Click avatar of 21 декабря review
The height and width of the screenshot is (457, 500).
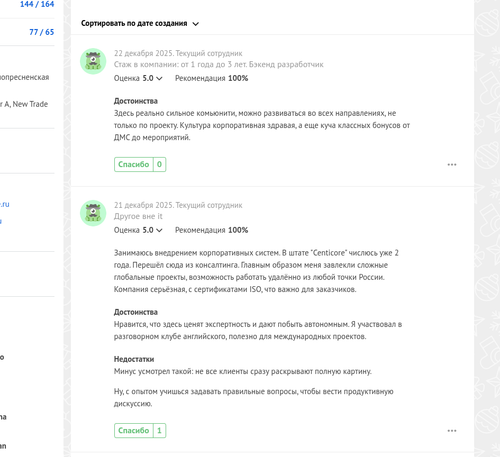pos(93,213)
